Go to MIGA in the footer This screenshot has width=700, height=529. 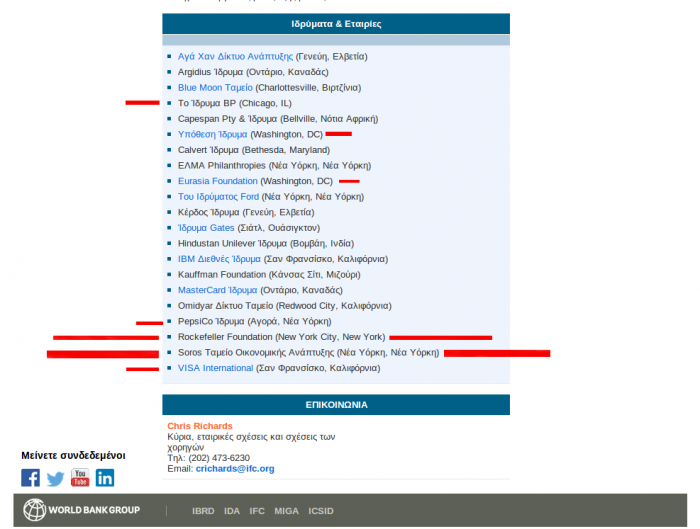[x=287, y=511]
